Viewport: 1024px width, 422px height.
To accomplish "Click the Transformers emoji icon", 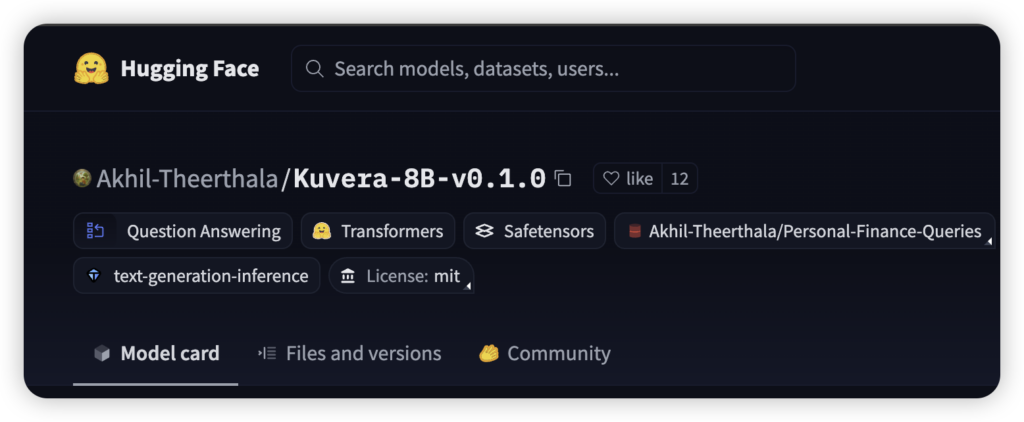I will pos(321,231).
